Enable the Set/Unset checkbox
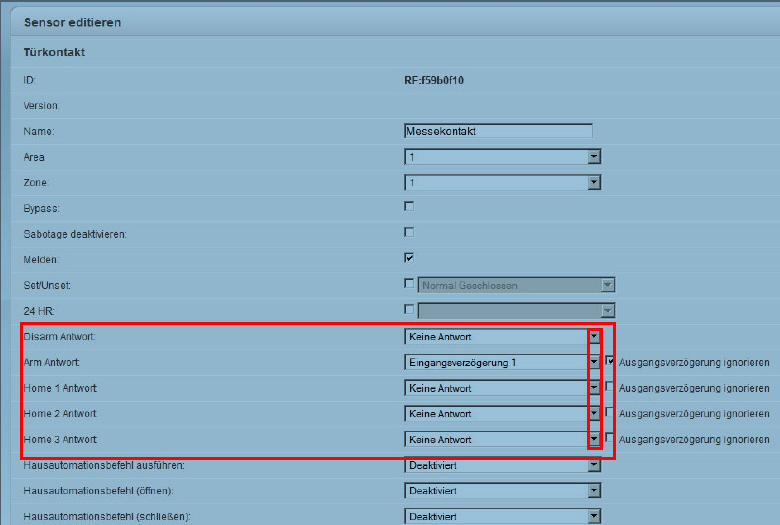Viewport: 780px width, 525px height. (409, 284)
